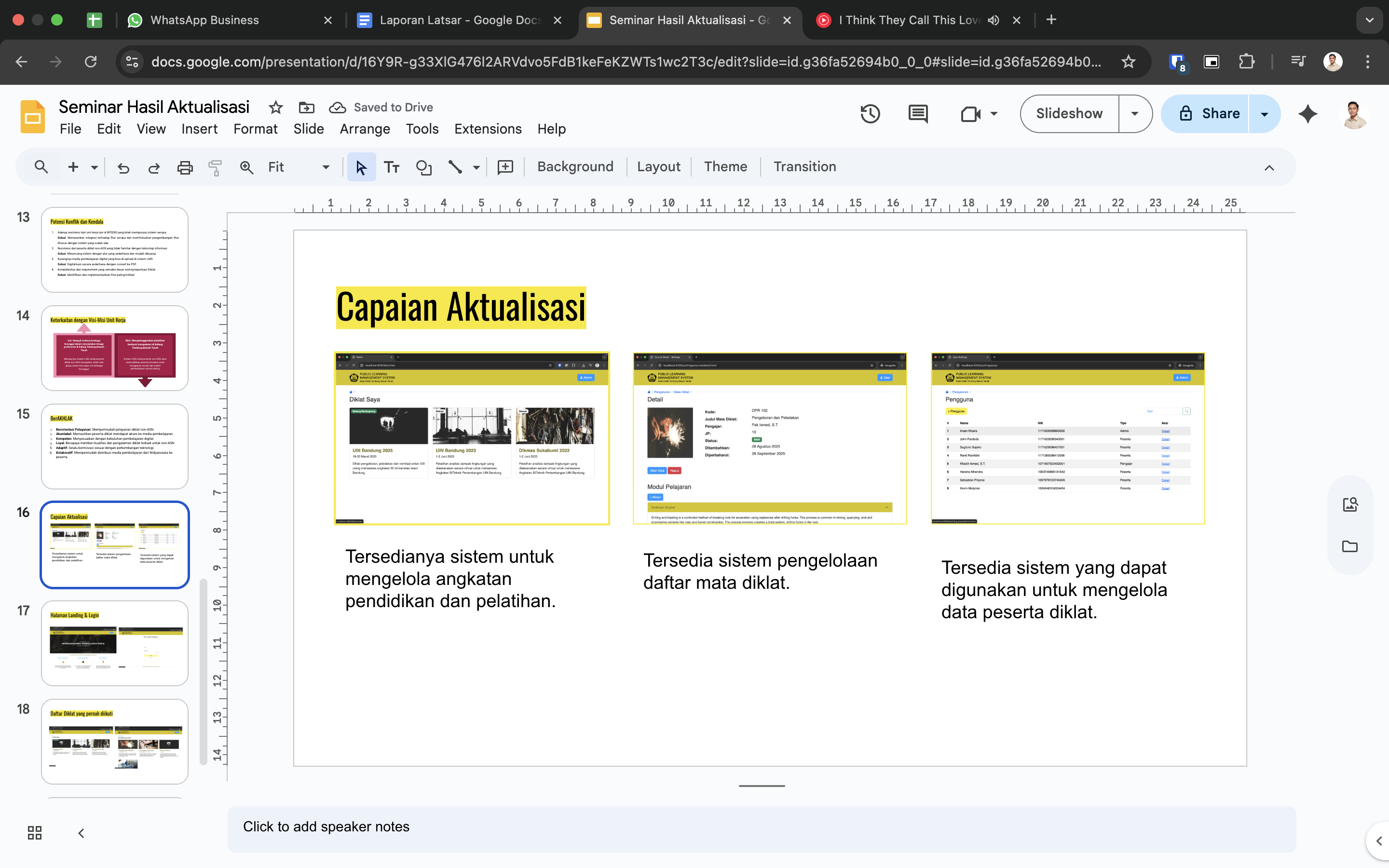1389x868 pixels.
Task: Open the Arrange menu
Action: point(365,129)
